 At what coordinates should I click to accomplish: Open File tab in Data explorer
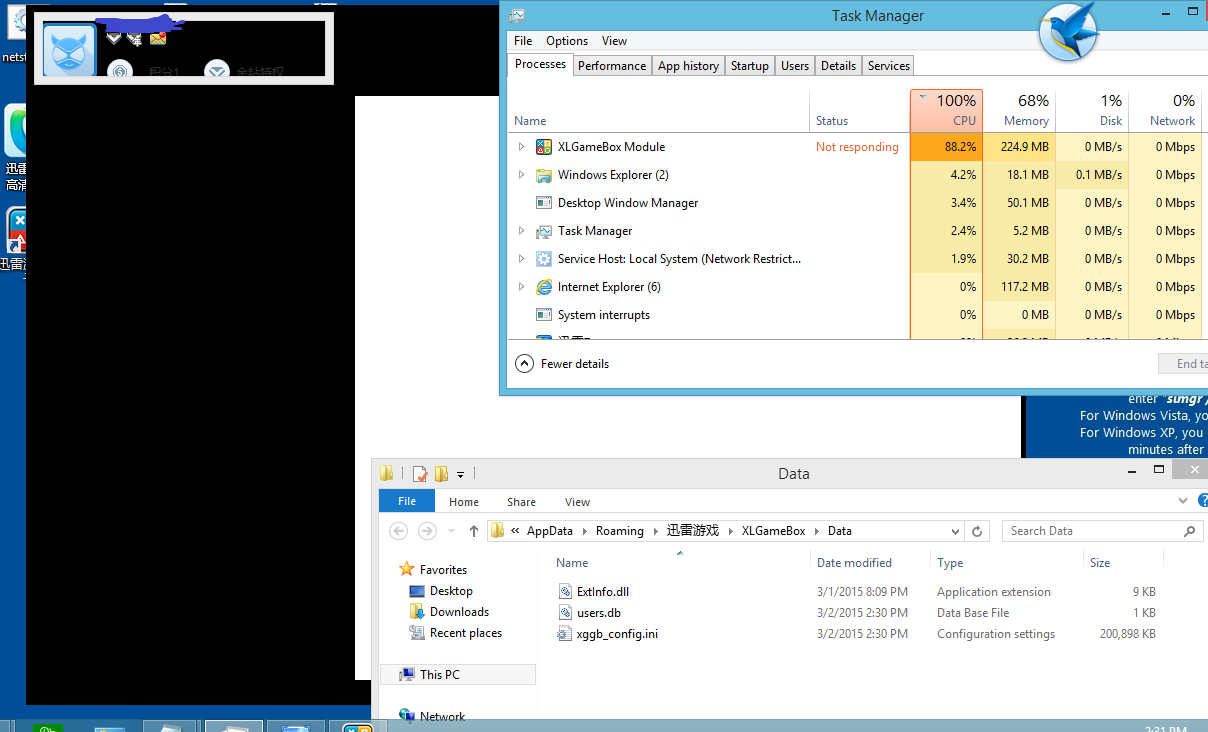[407, 501]
